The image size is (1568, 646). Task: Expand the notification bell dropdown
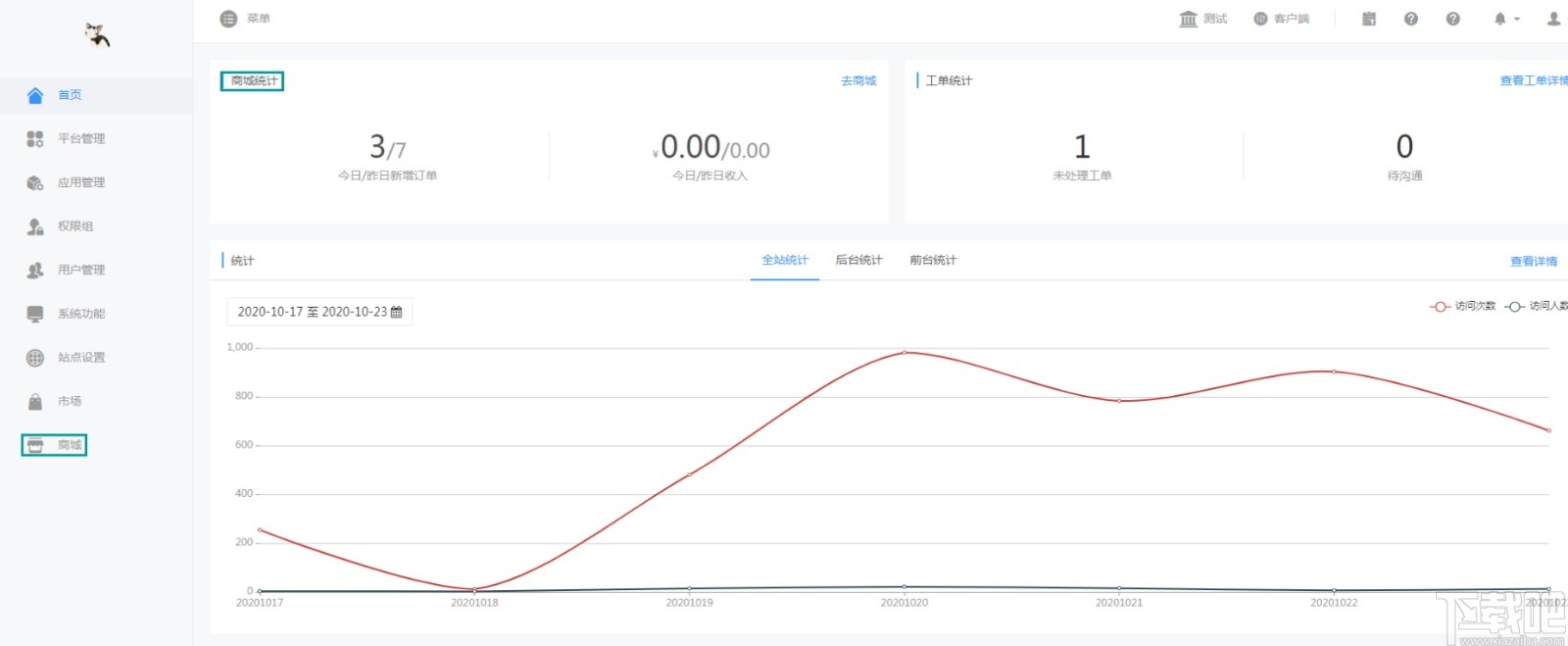1506,19
